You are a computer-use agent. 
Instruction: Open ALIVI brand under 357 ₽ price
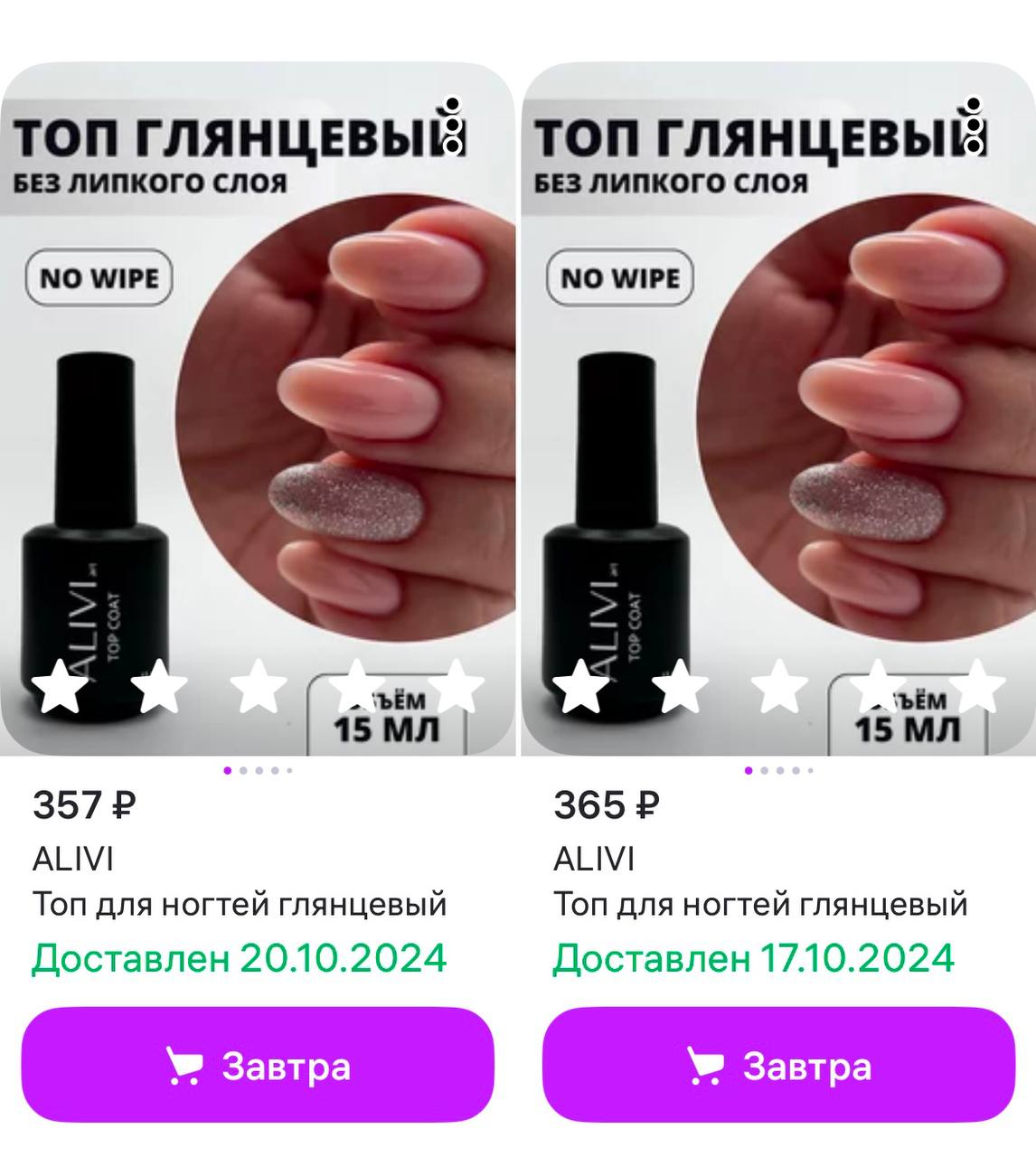click(73, 859)
